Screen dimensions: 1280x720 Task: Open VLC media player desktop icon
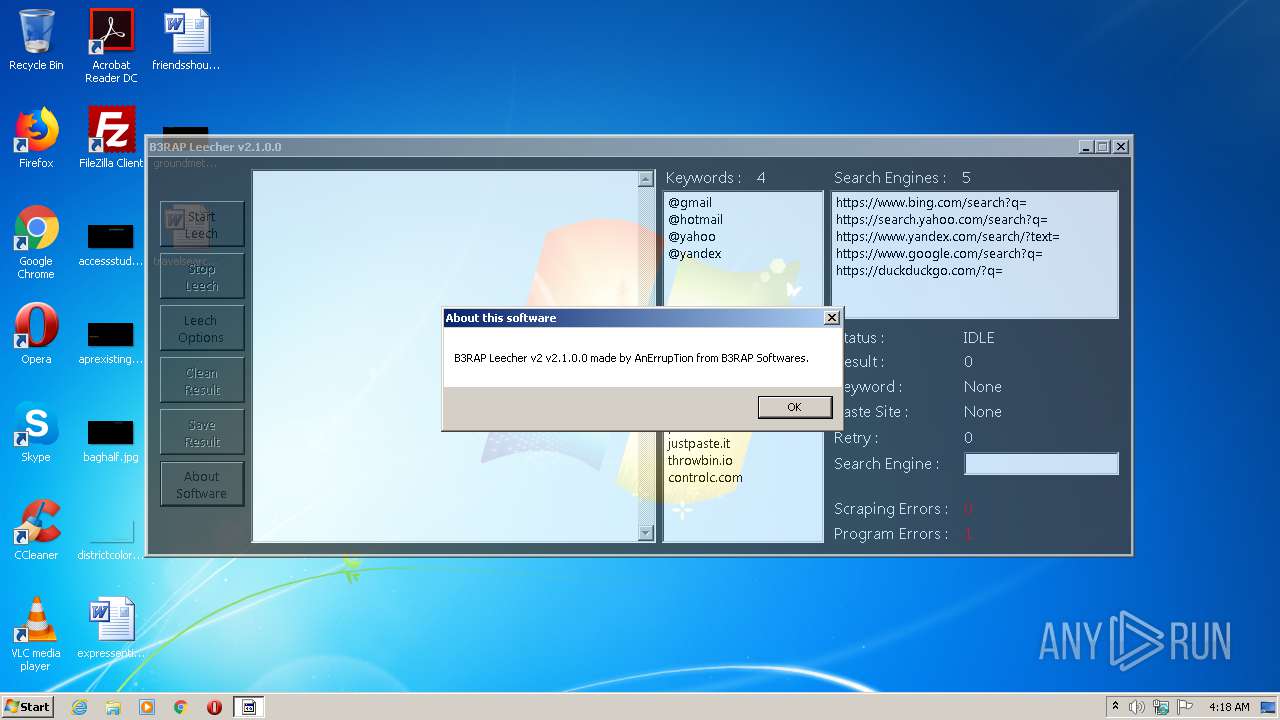click(36, 634)
